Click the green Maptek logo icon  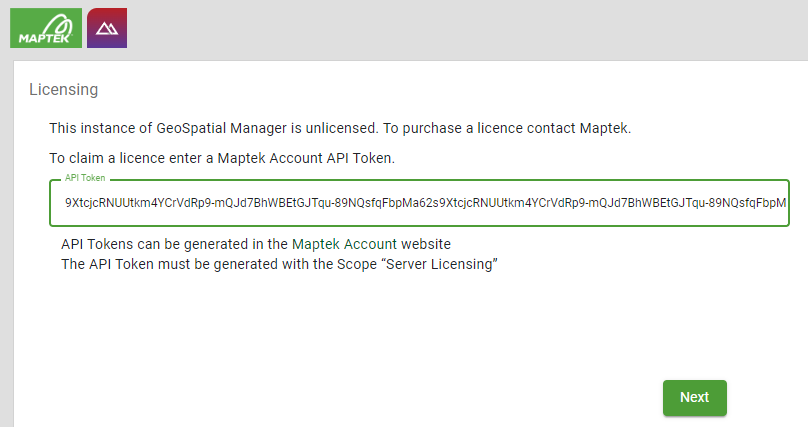point(46,28)
